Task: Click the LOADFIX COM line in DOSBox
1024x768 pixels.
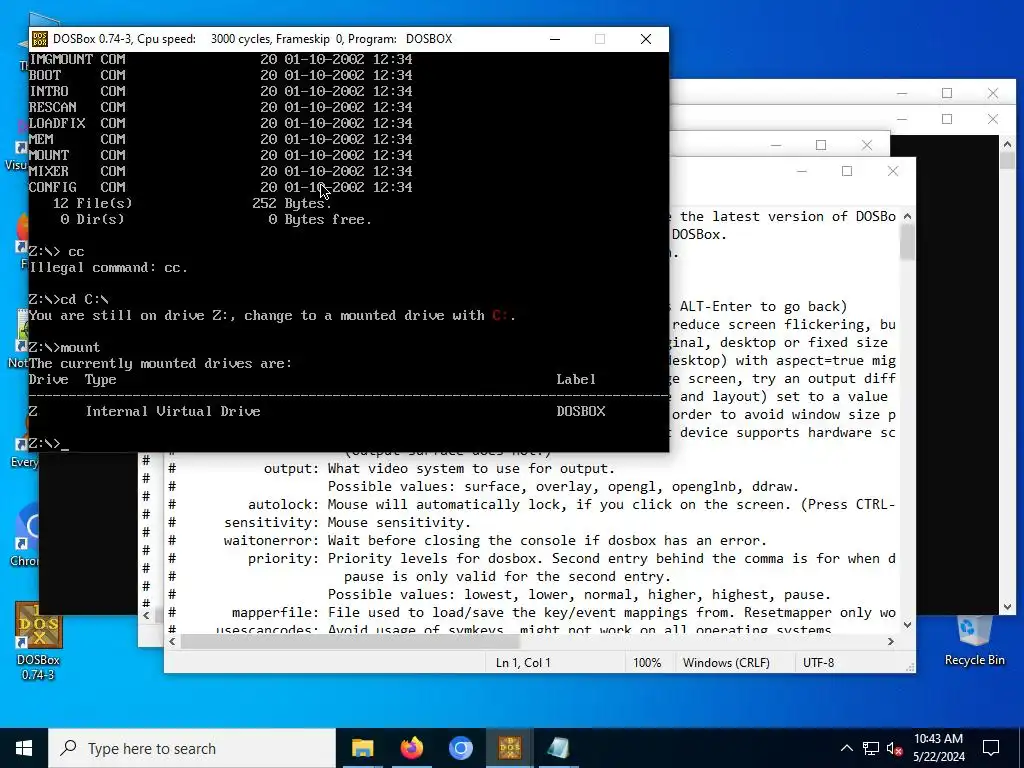Action: [x=221, y=123]
